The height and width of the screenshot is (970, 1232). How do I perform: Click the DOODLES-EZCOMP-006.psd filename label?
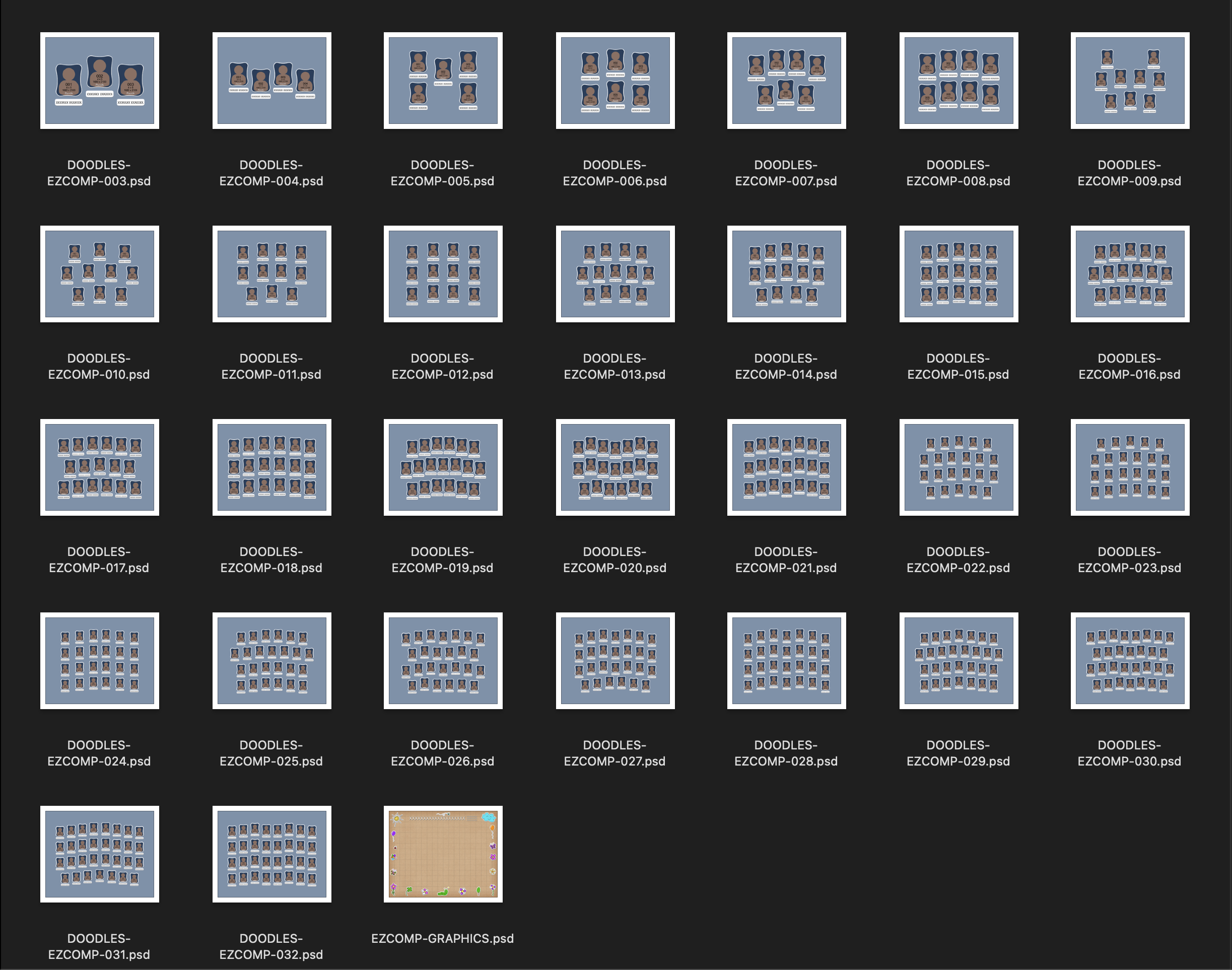(x=614, y=173)
